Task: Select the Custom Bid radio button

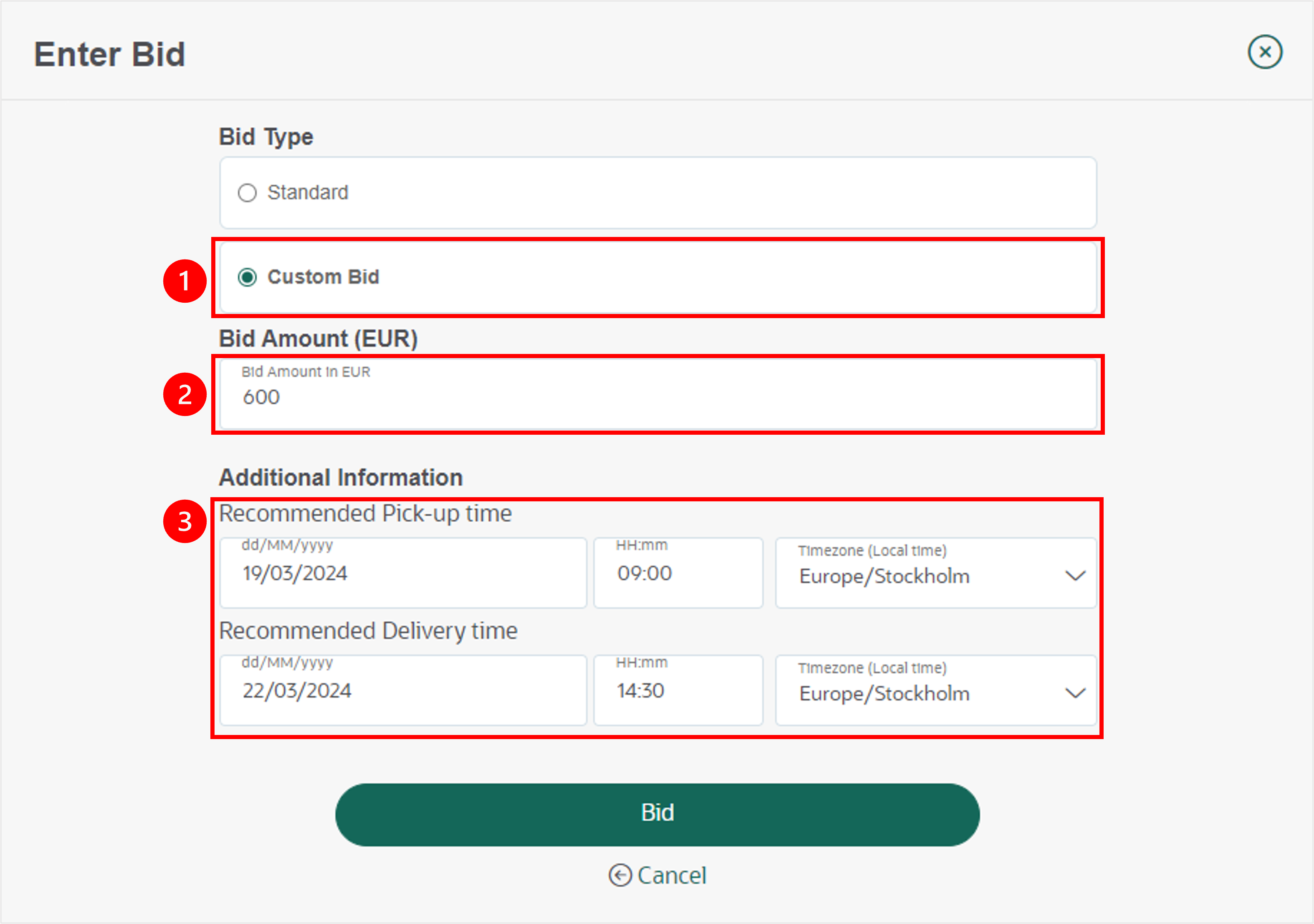Action: click(x=247, y=277)
